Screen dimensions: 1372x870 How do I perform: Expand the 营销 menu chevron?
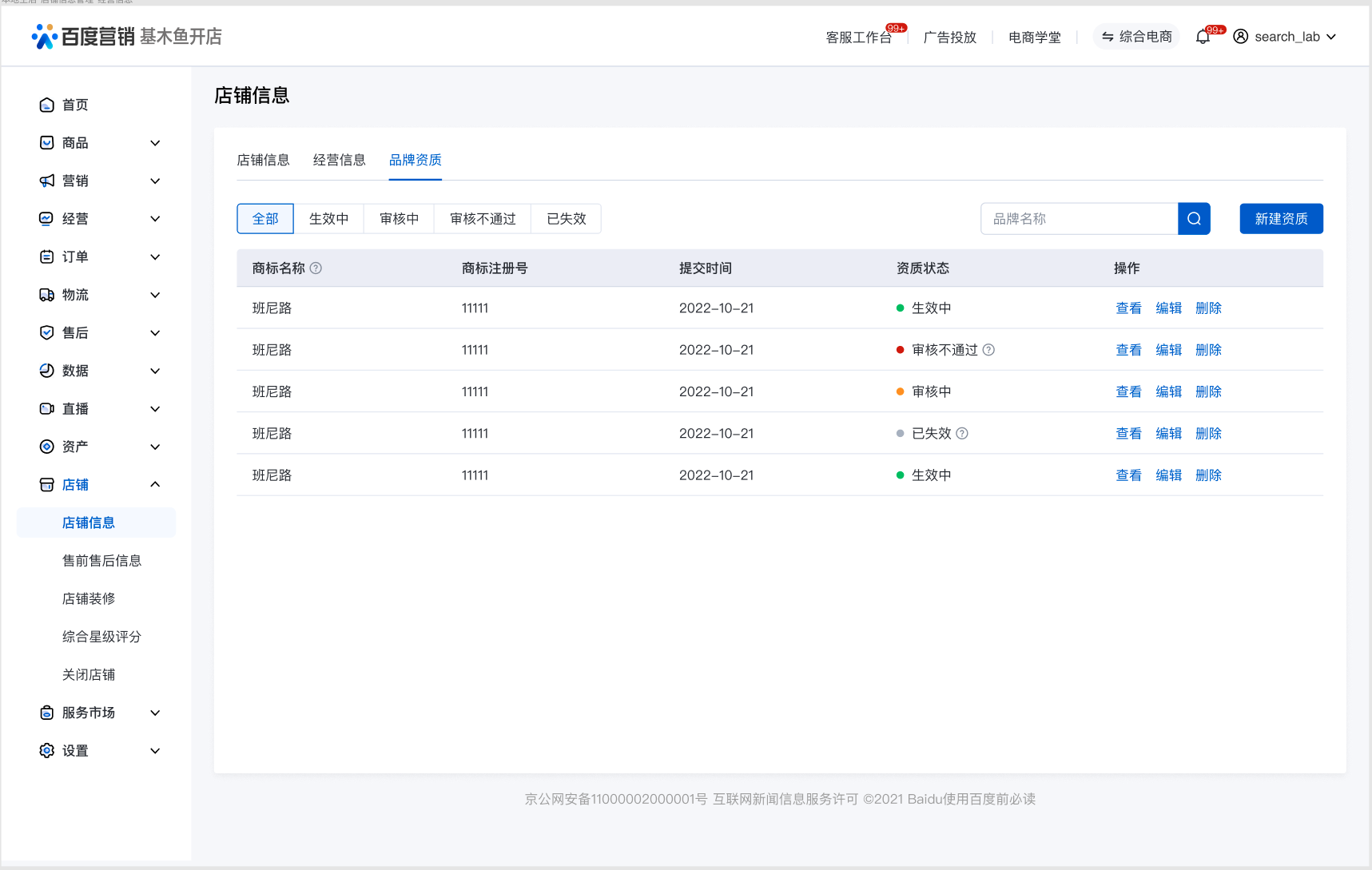tap(155, 181)
